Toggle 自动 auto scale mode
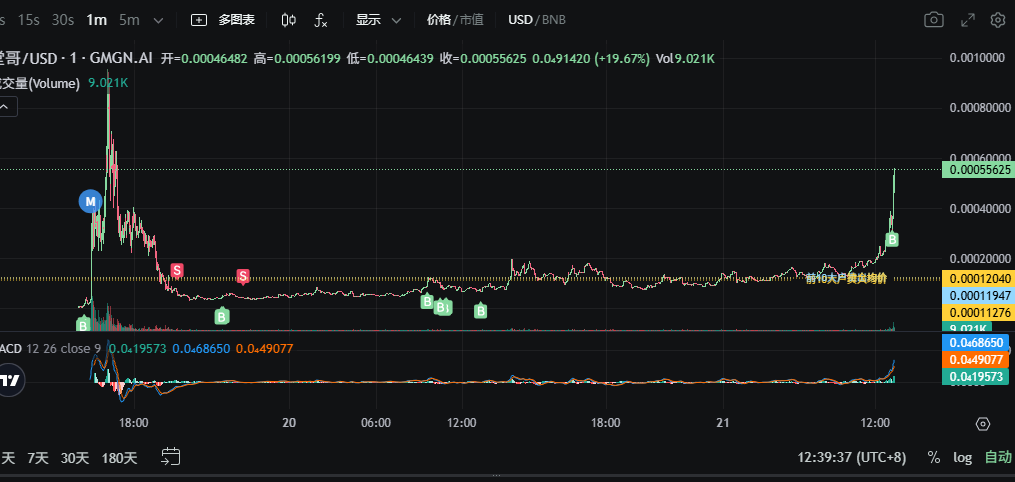This screenshot has height=482, width=1015. (997, 457)
